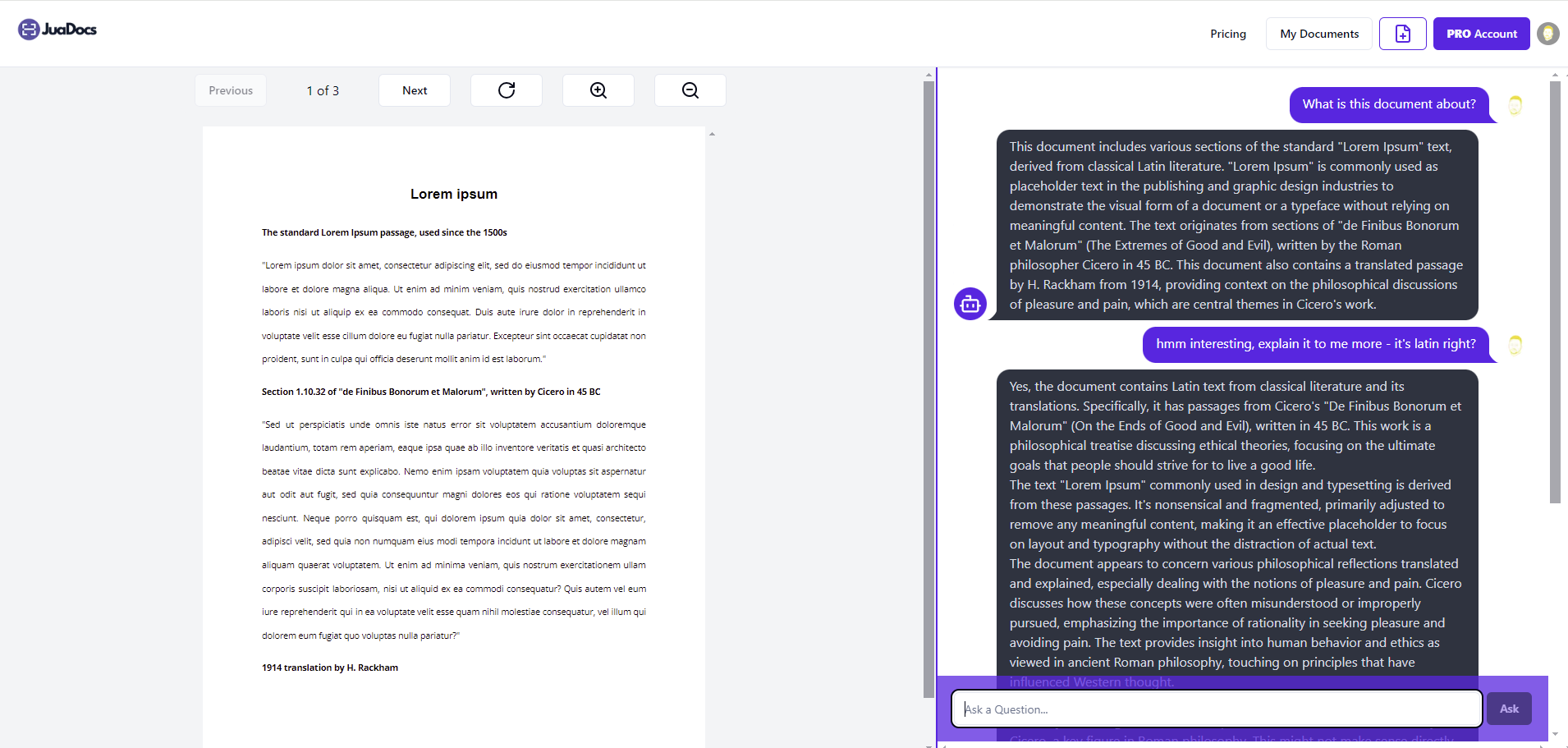
Task: Click the page indicator '1 of 3'
Action: (323, 90)
